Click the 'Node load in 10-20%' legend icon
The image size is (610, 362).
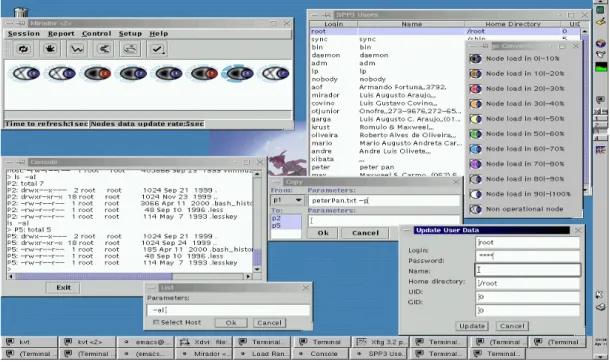[475, 73]
